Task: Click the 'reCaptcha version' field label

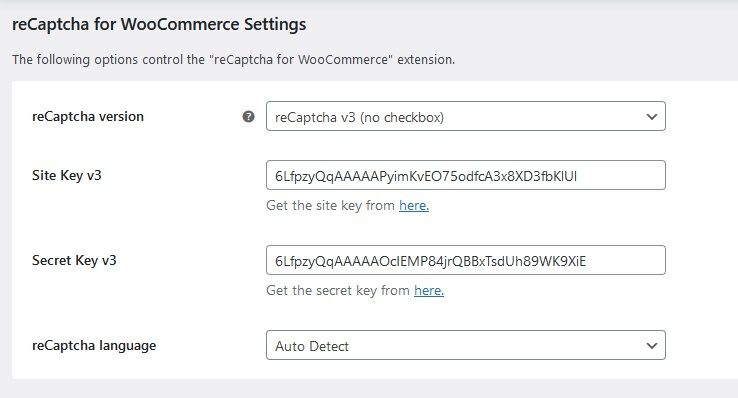Action: [88, 116]
